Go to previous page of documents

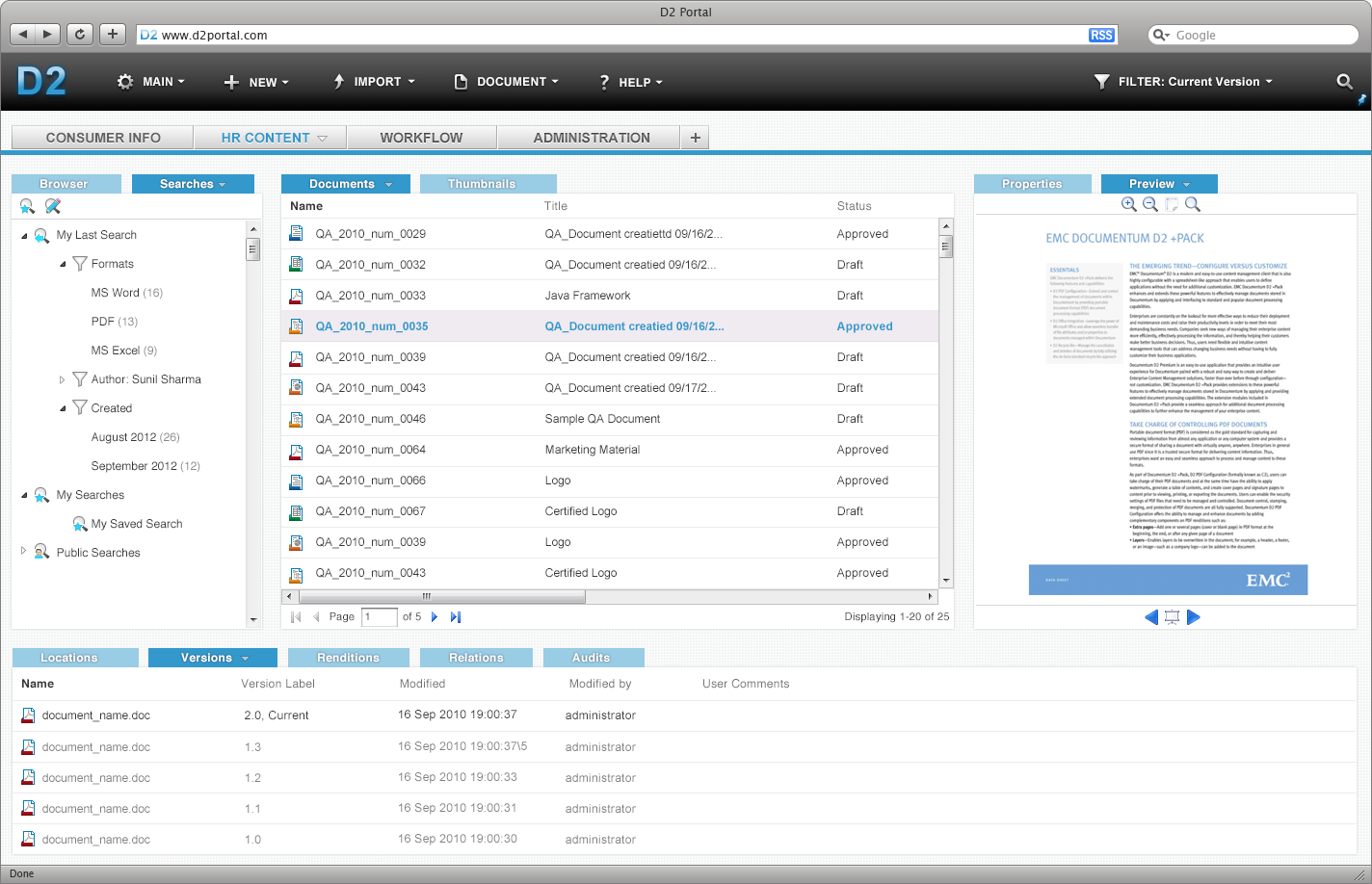click(x=316, y=617)
